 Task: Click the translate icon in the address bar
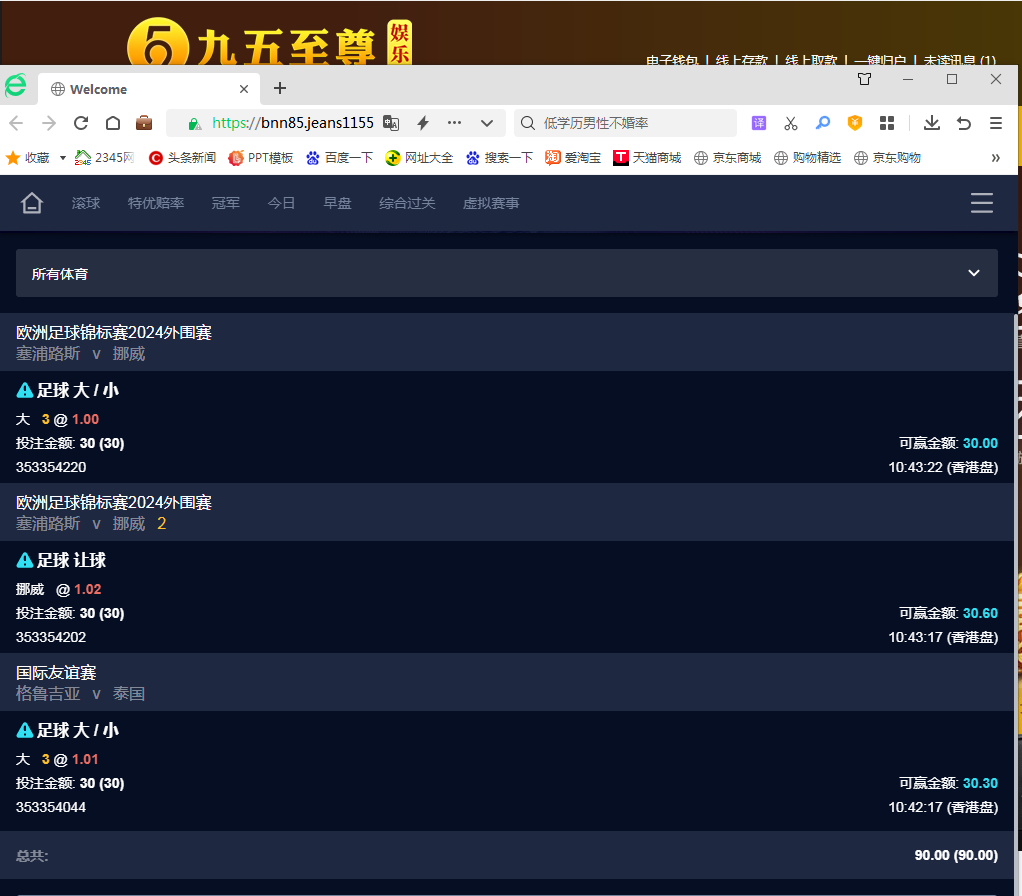coord(390,123)
